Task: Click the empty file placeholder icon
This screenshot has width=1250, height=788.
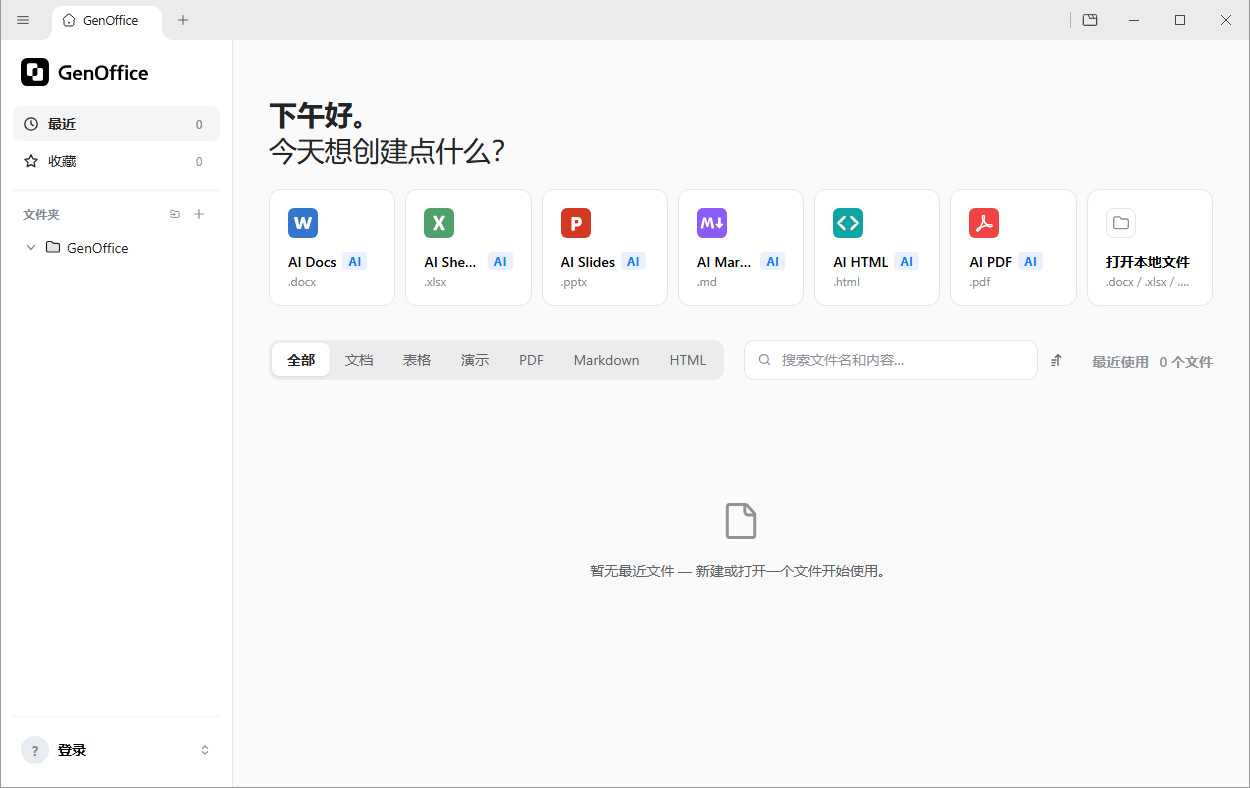Action: point(741,521)
